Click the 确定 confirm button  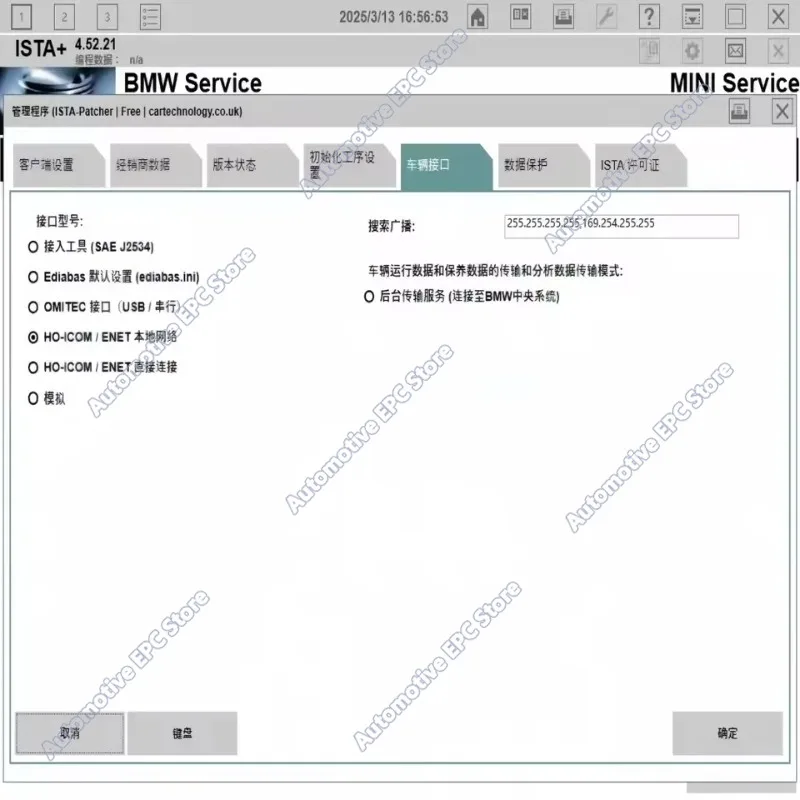click(727, 733)
